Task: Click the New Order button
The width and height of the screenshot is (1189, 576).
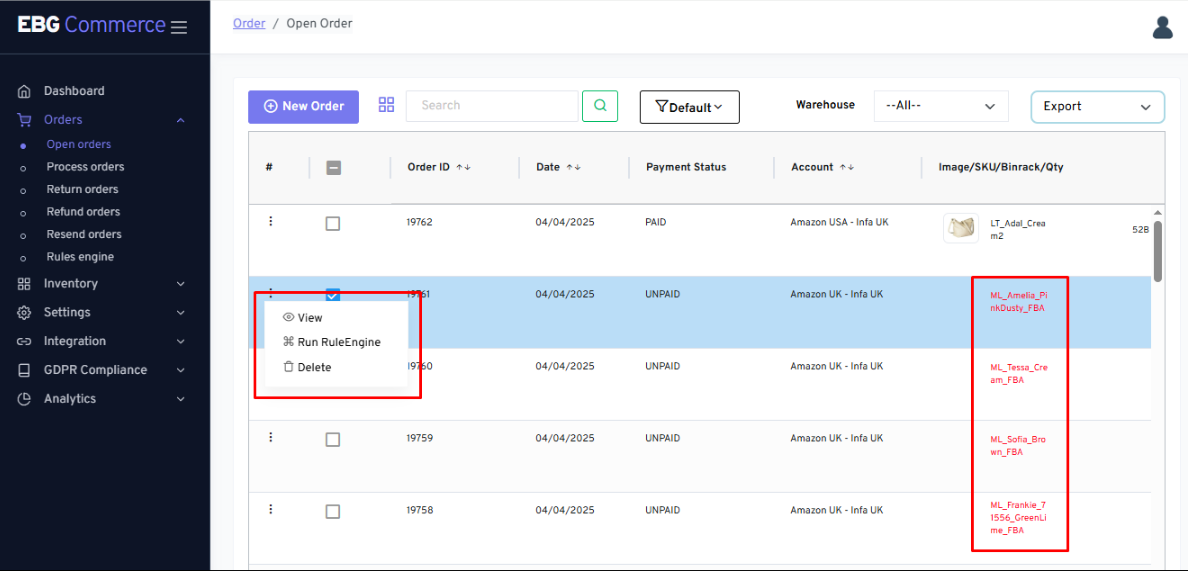Action: [303, 106]
